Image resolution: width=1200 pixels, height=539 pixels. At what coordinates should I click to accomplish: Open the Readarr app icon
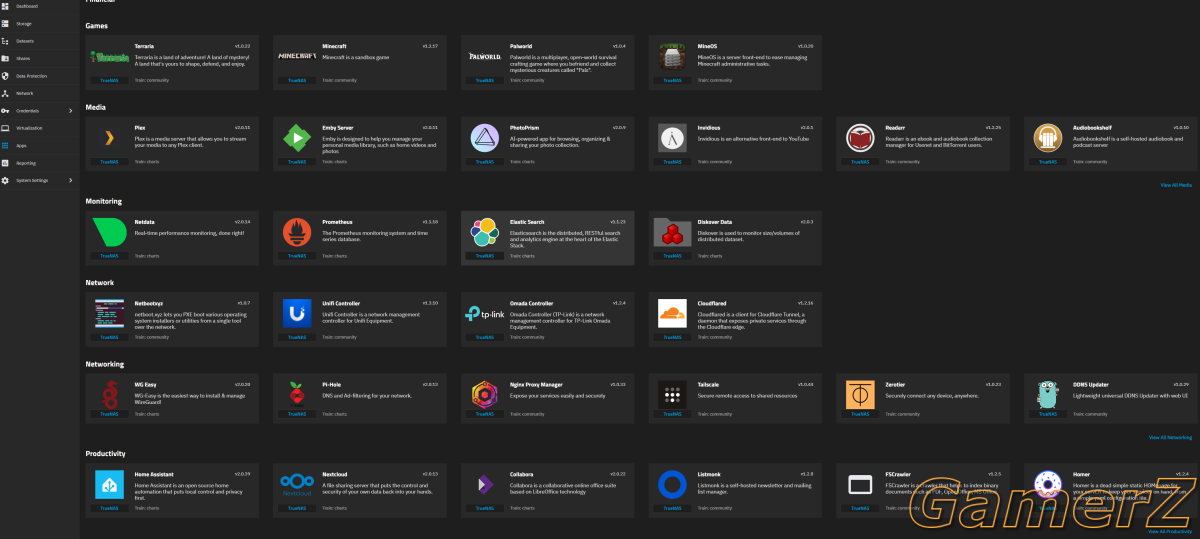pos(861,138)
